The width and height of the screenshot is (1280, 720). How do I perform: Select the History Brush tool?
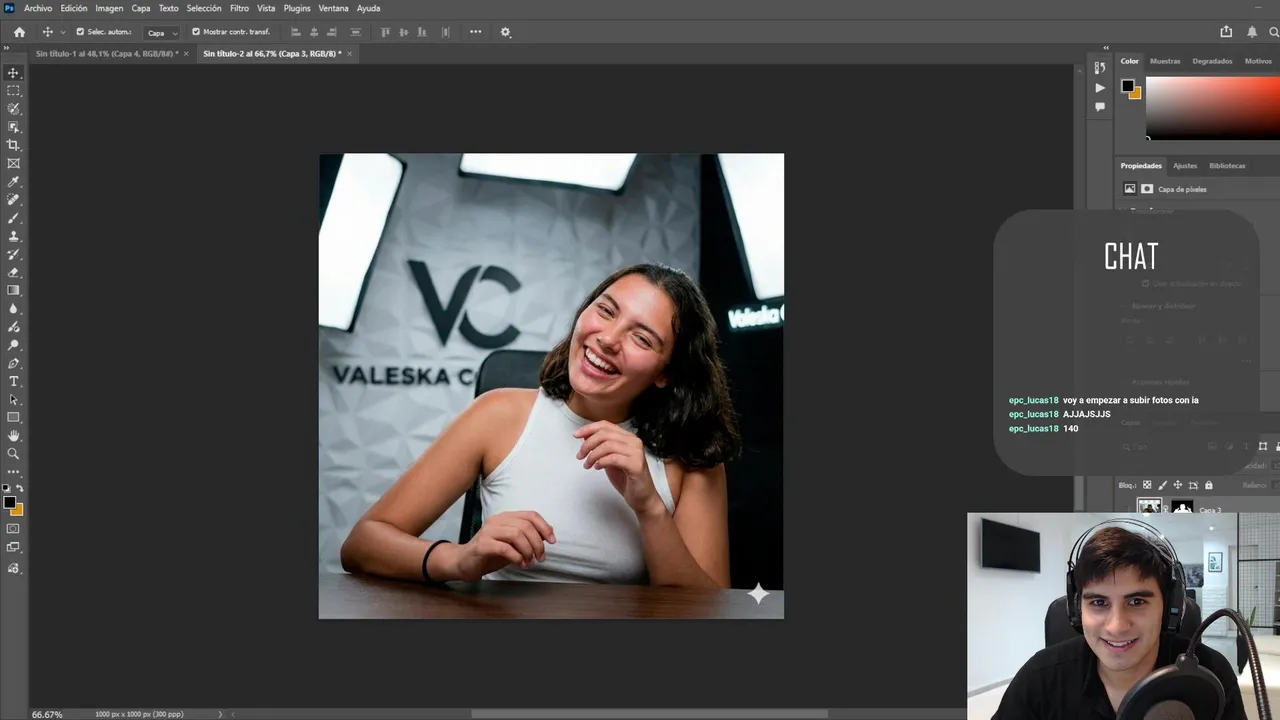(13, 254)
